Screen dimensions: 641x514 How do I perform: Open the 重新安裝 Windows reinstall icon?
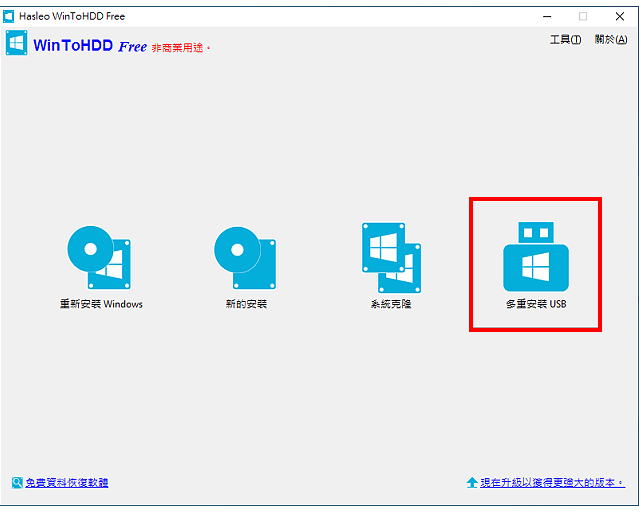coord(99,258)
